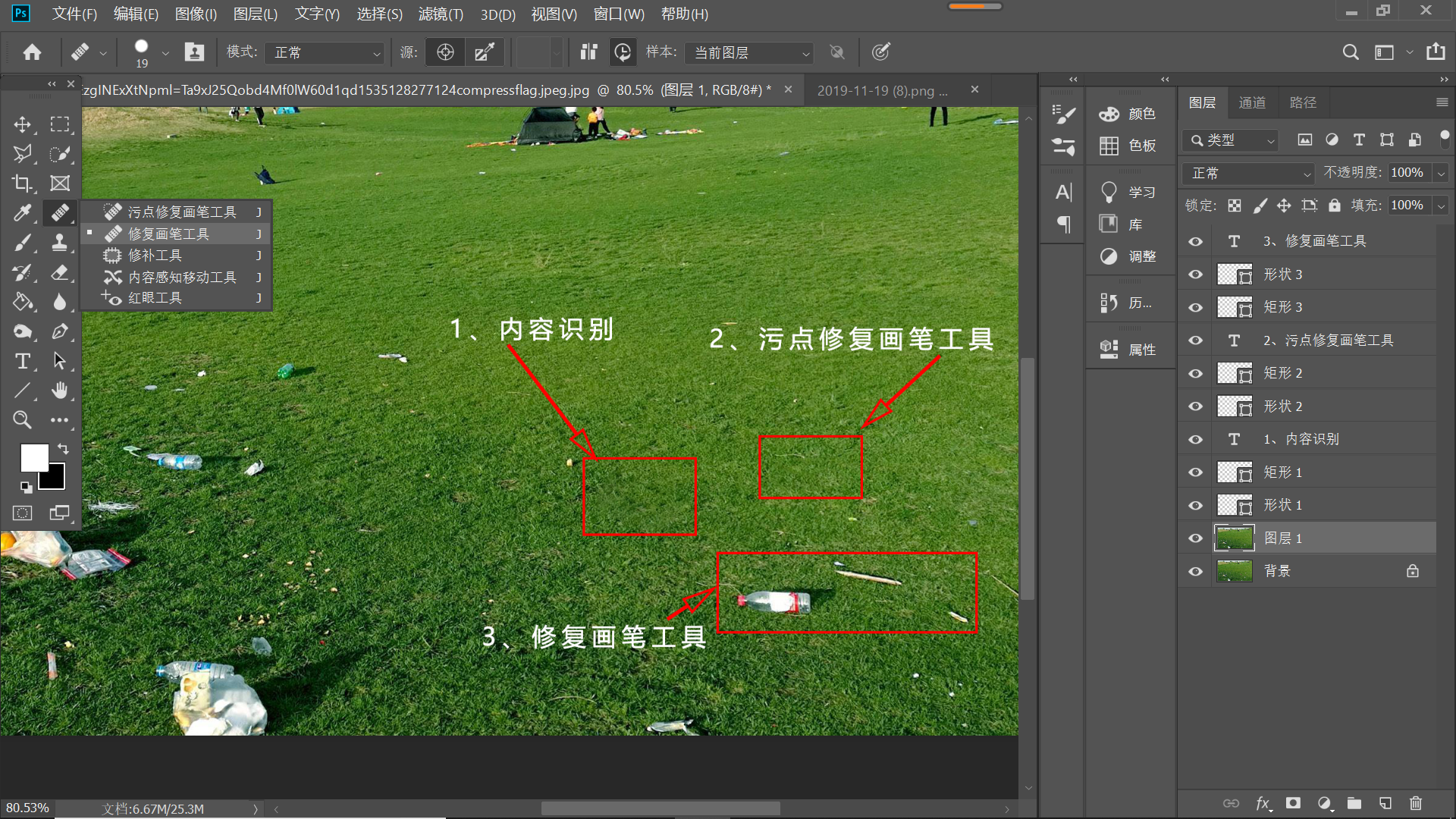Hide the 背景 layer visibility
The height and width of the screenshot is (819, 1456).
pyautogui.click(x=1196, y=571)
